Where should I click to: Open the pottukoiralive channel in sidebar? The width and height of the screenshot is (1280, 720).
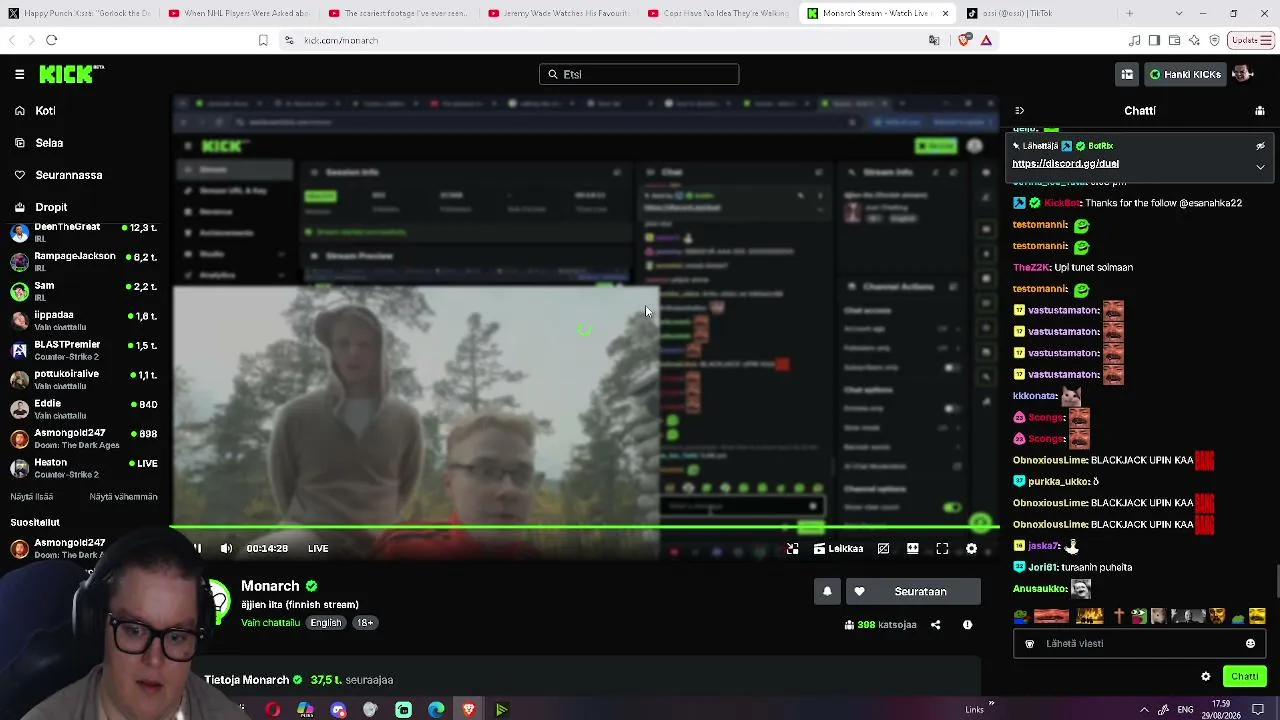pos(84,379)
